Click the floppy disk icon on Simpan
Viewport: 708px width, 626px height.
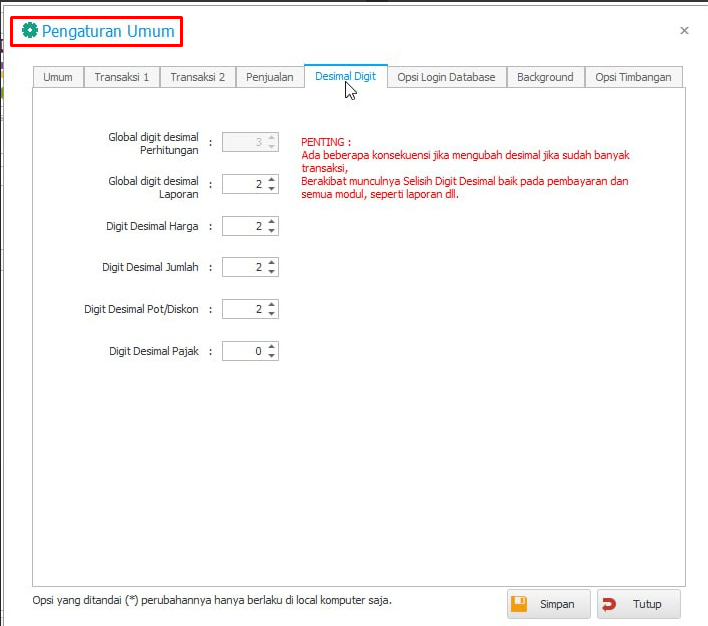519,604
